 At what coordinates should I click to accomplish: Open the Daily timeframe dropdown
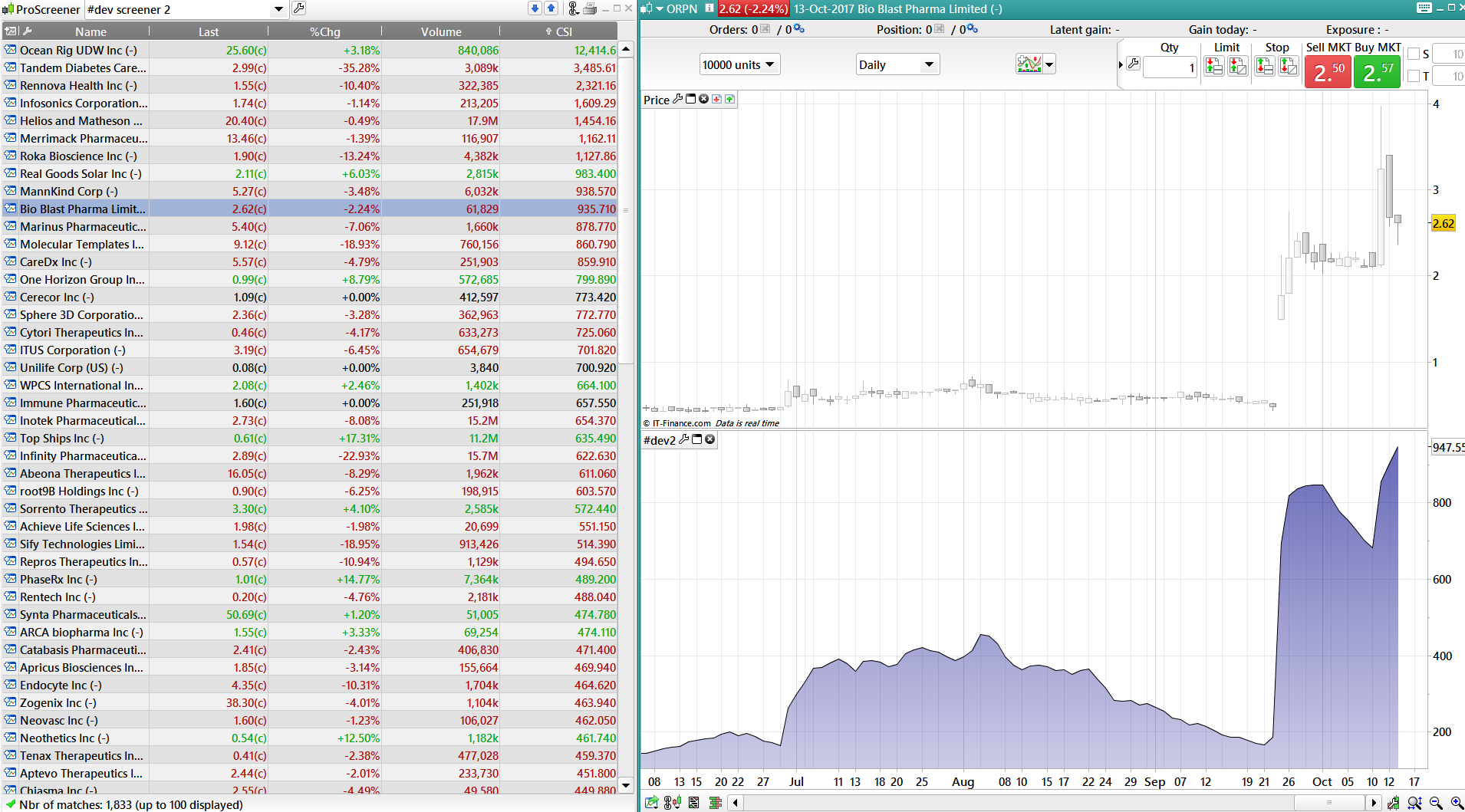tap(897, 64)
